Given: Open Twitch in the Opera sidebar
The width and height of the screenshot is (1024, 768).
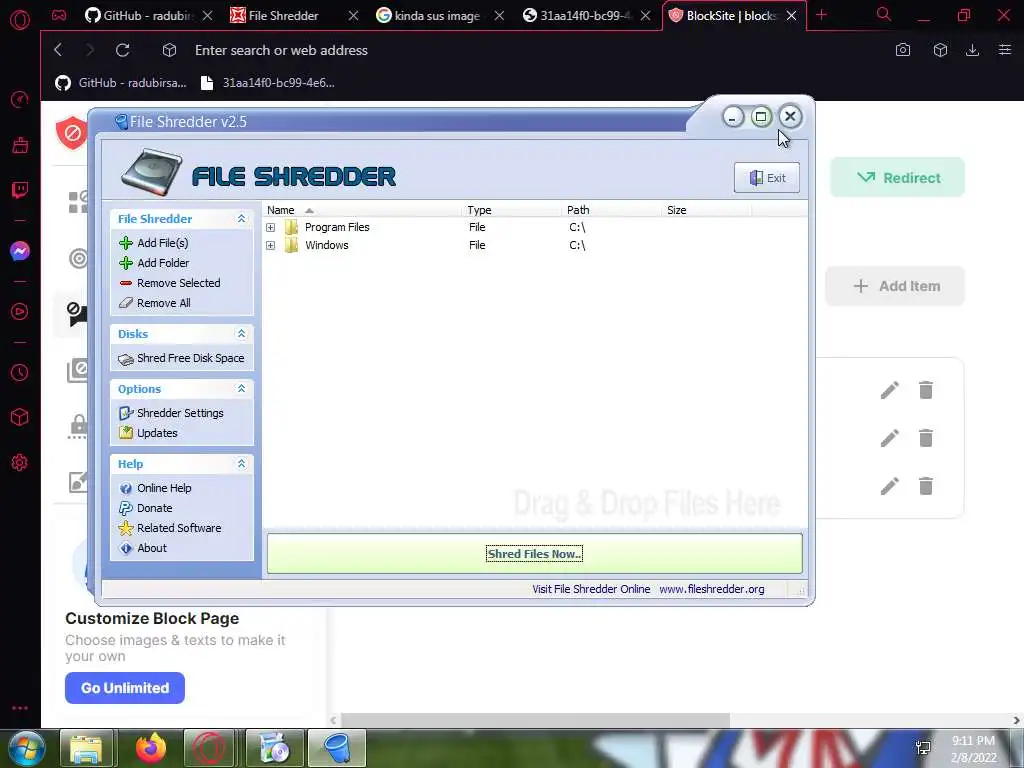Looking at the screenshot, I should coord(20,191).
